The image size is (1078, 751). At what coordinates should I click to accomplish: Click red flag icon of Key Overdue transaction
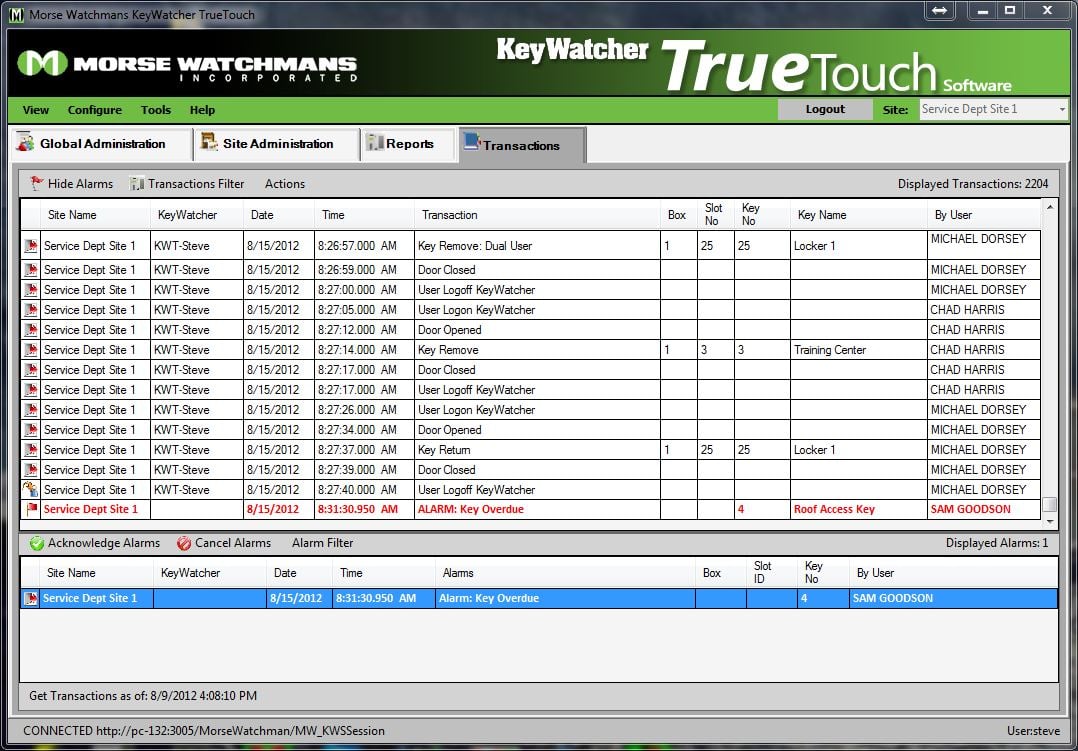(30, 510)
